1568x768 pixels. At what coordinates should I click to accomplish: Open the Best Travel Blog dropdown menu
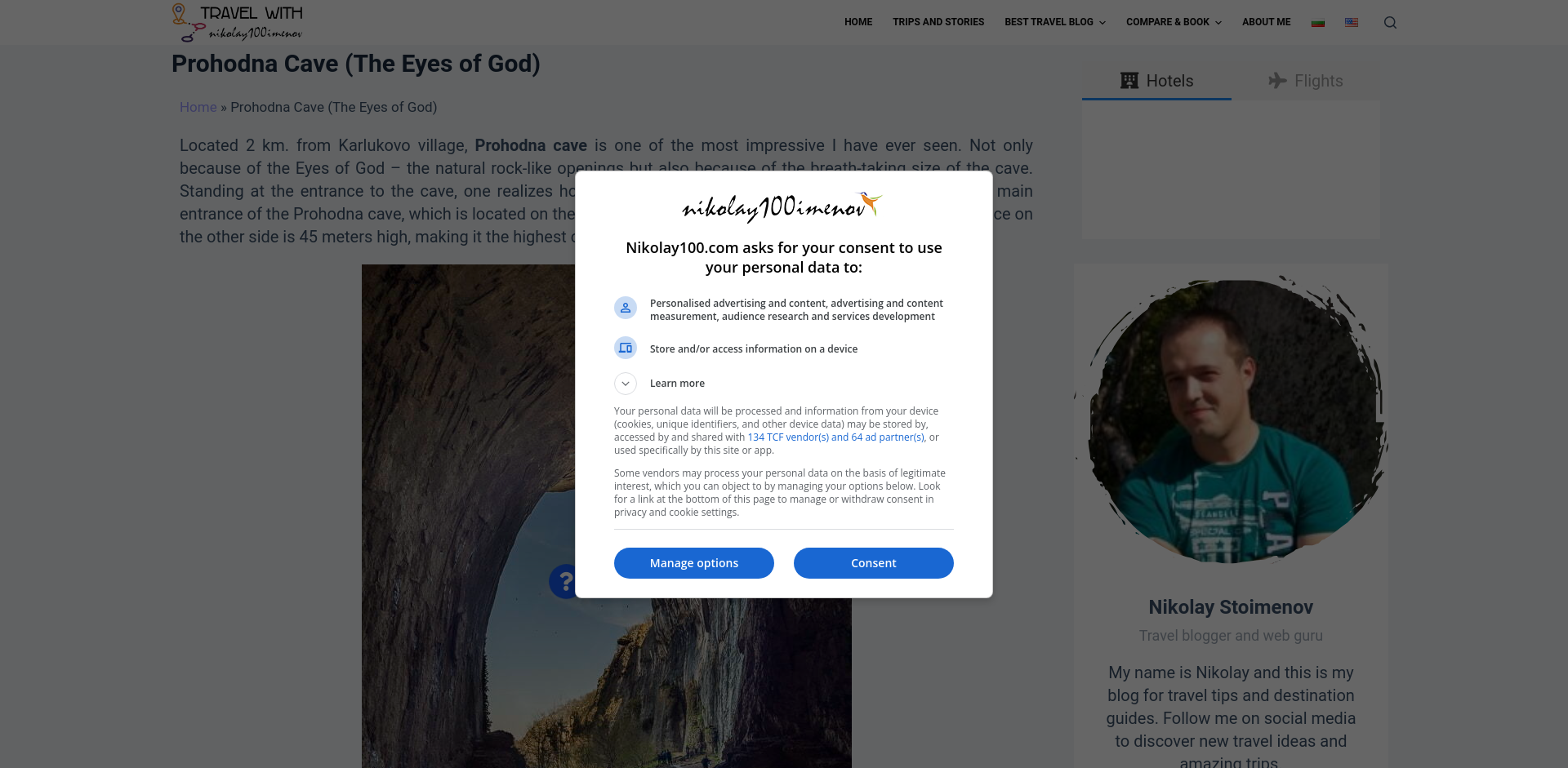[1054, 23]
